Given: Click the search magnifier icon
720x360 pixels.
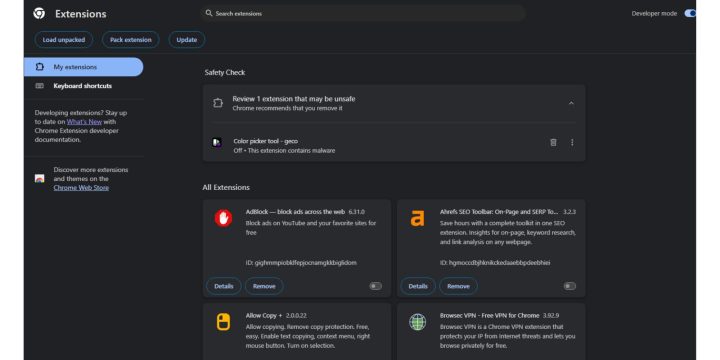Looking at the screenshot, I should (209, 13).
